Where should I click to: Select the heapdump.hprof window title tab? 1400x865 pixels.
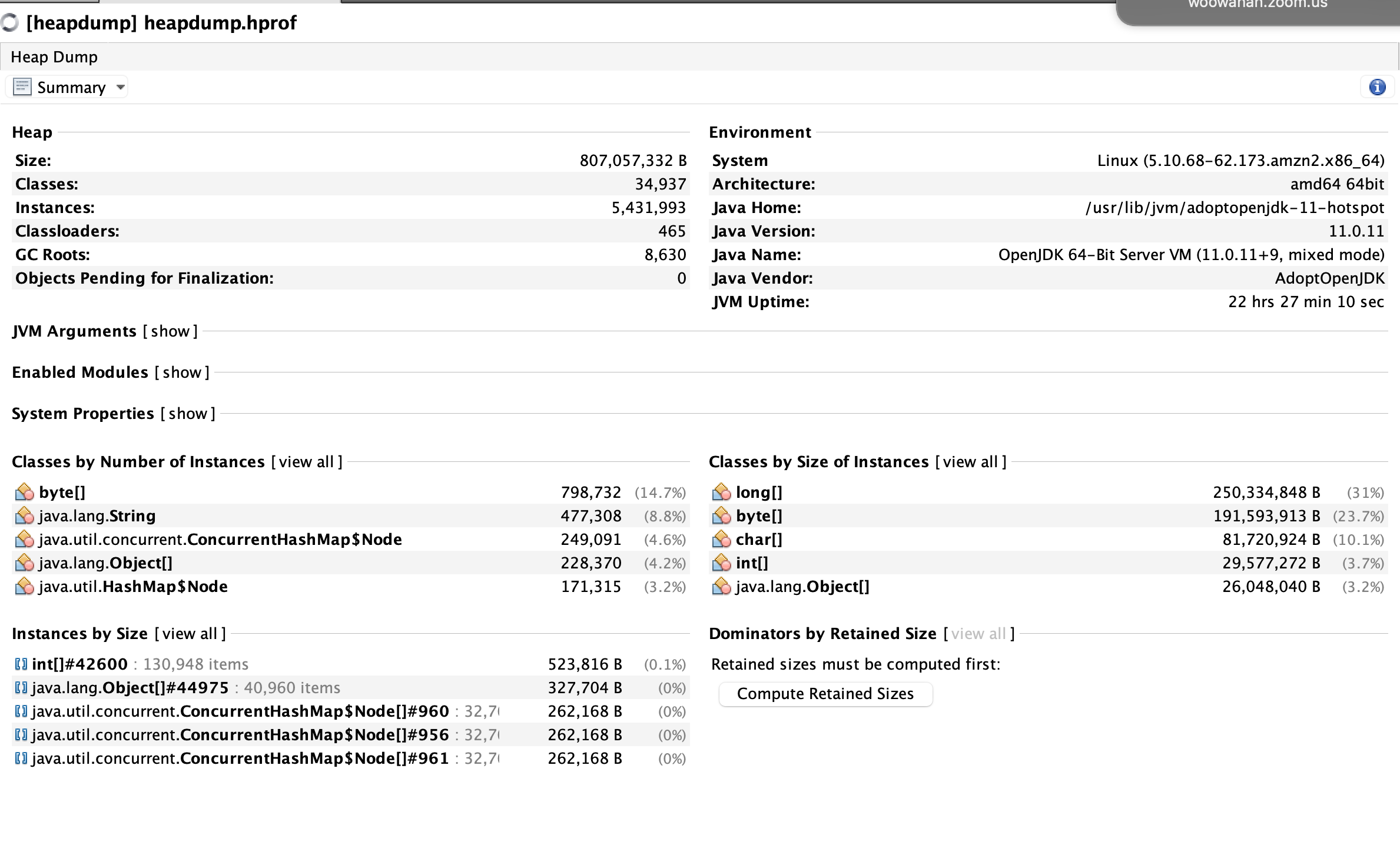161,23
